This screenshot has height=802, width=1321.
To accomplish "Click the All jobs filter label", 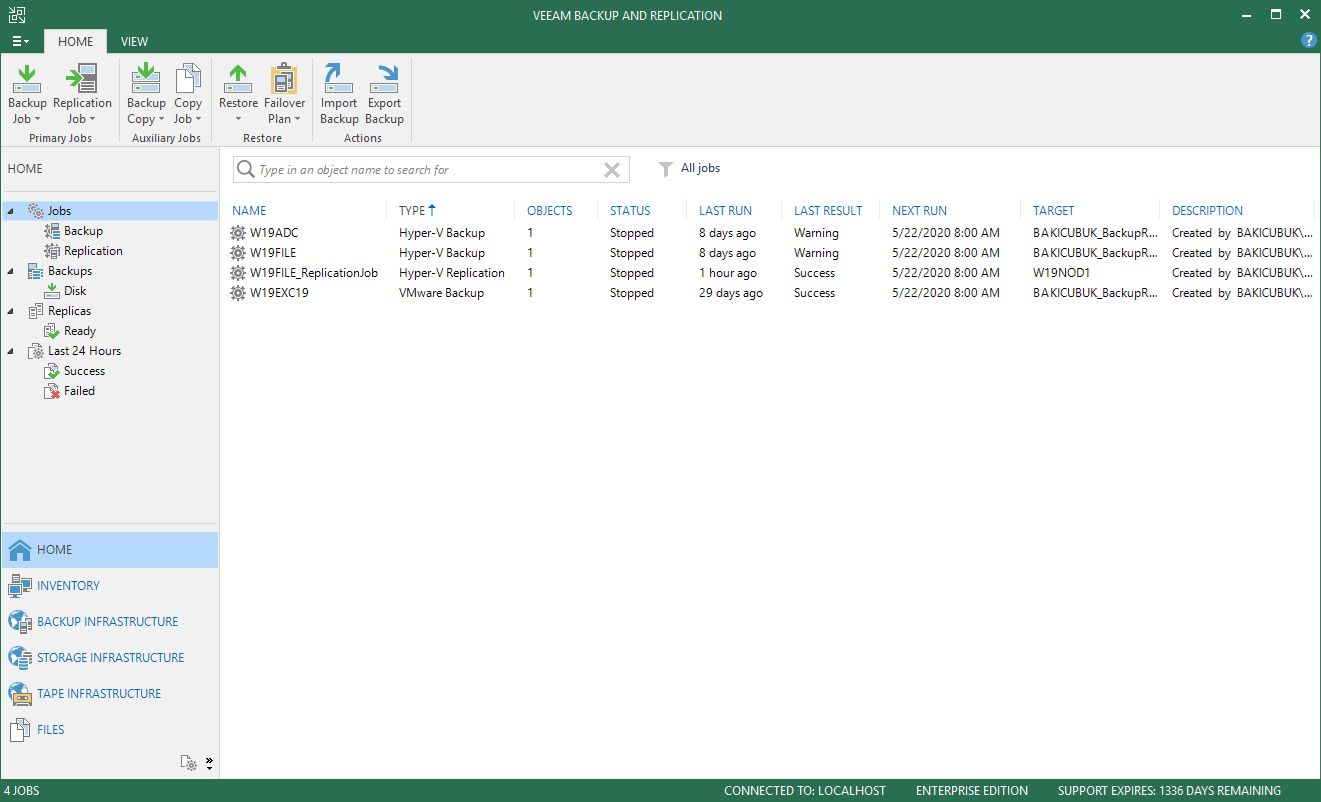I will pos(700,169).
